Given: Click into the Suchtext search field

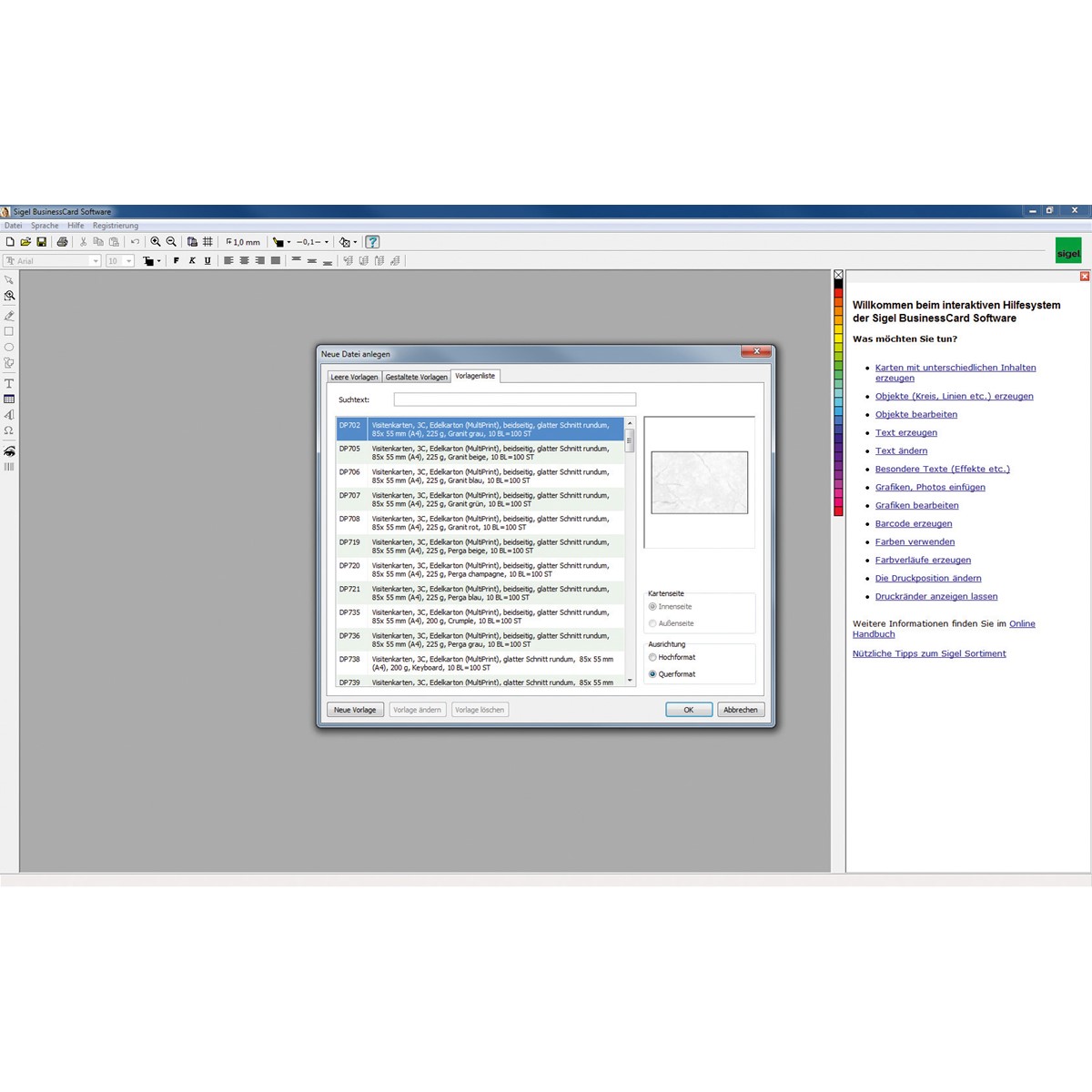Looking at the screenshot, I should (x=515, y=399).
